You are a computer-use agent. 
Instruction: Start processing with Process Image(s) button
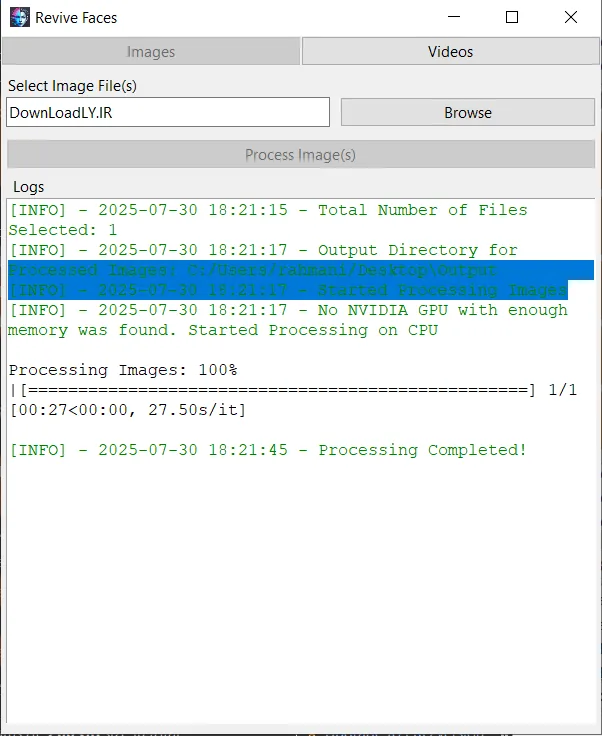tap(301, 154)
